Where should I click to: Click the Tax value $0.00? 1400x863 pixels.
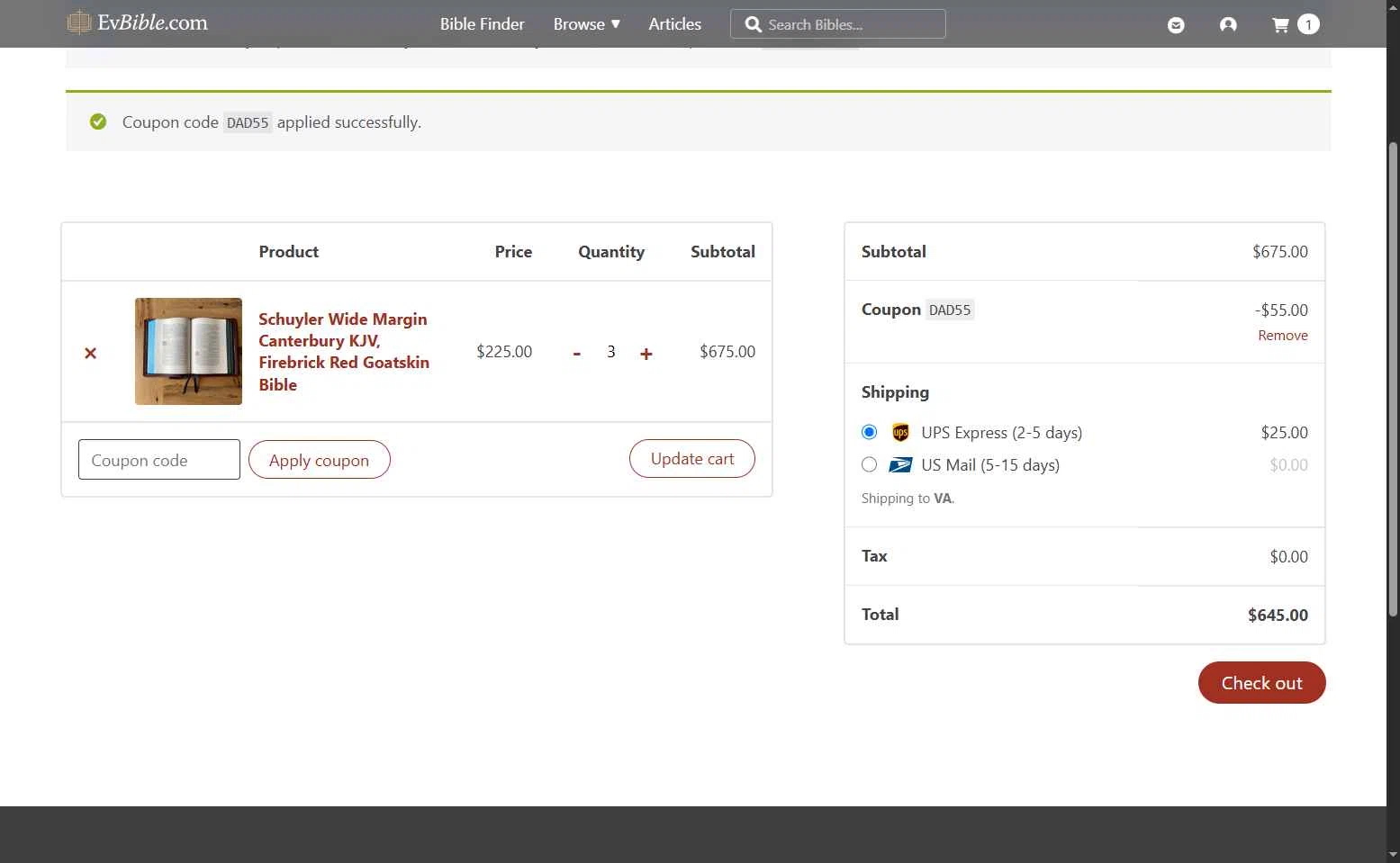click(1288, 557)
